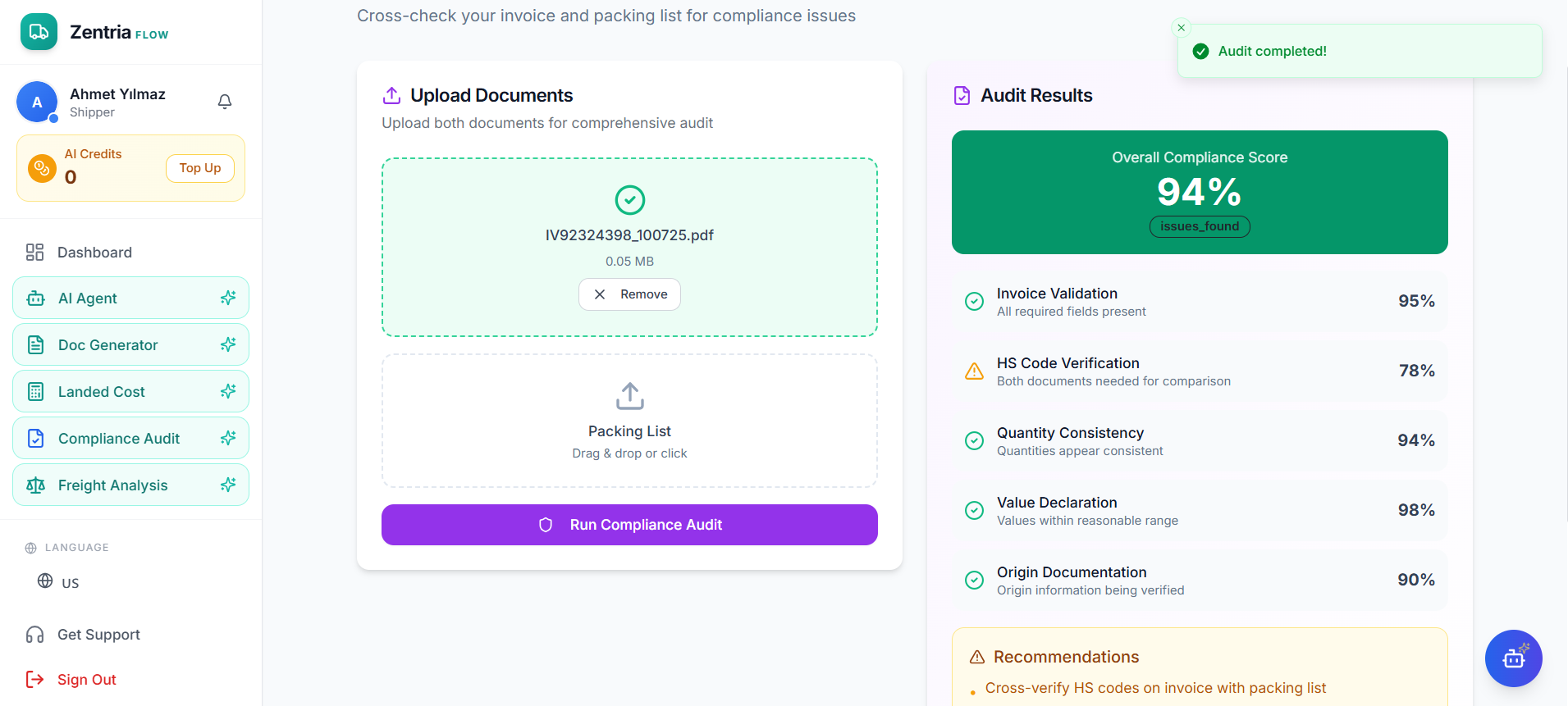
Task: Click Get Support link
Action: (x=98, y=635)
